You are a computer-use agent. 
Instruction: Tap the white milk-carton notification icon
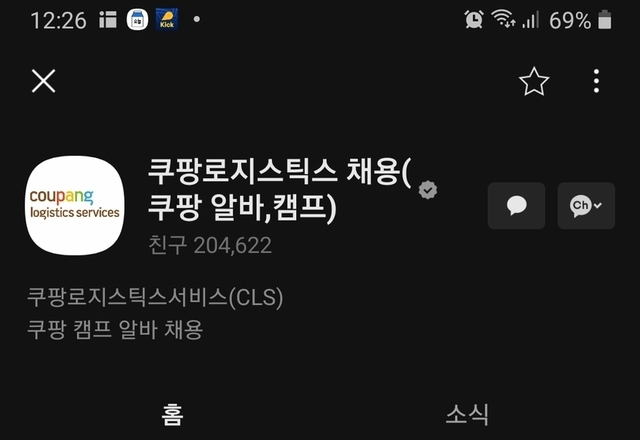tap(137, 19)
